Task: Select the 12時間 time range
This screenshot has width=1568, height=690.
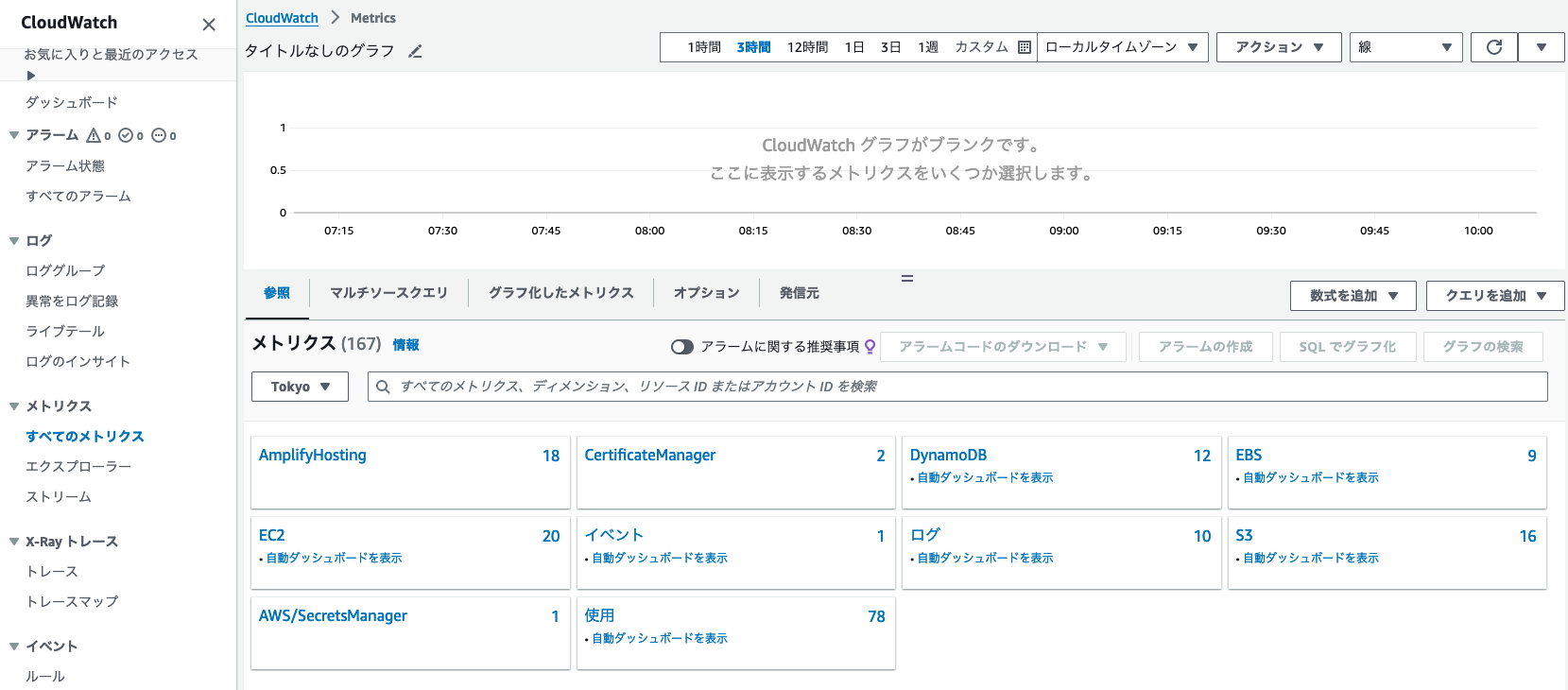Action: 807,47
